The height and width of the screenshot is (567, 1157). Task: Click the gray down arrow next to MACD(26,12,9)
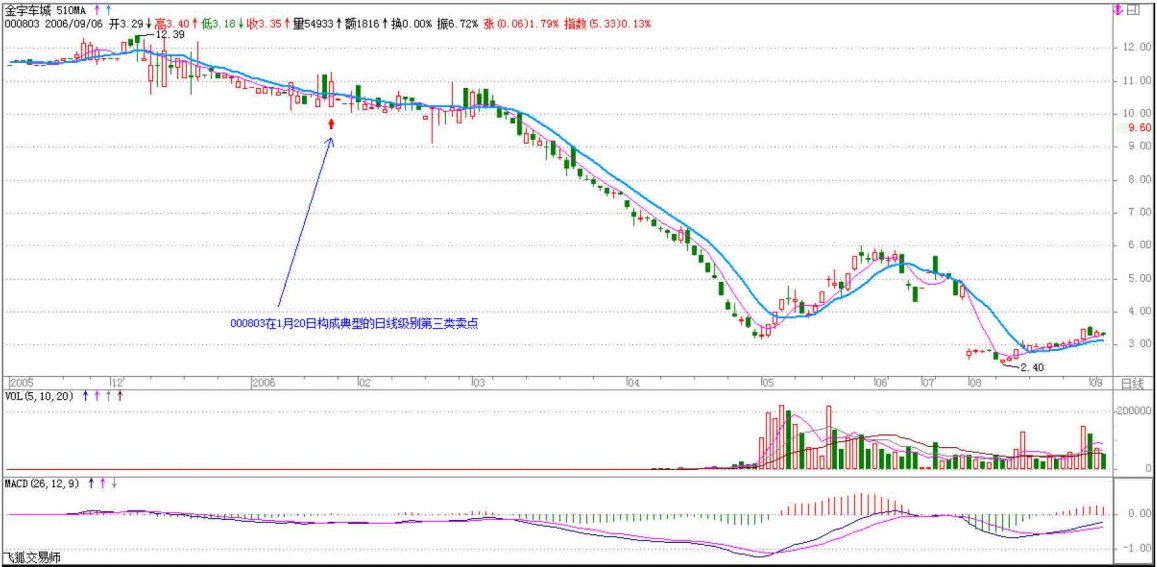114,483
